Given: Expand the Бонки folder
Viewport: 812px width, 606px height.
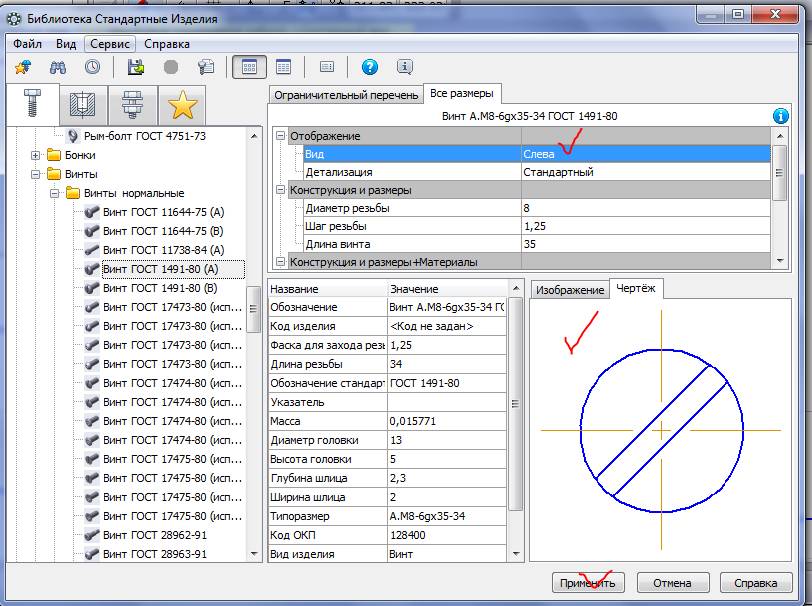Looking at the screenshot, I should click(35, 155).
